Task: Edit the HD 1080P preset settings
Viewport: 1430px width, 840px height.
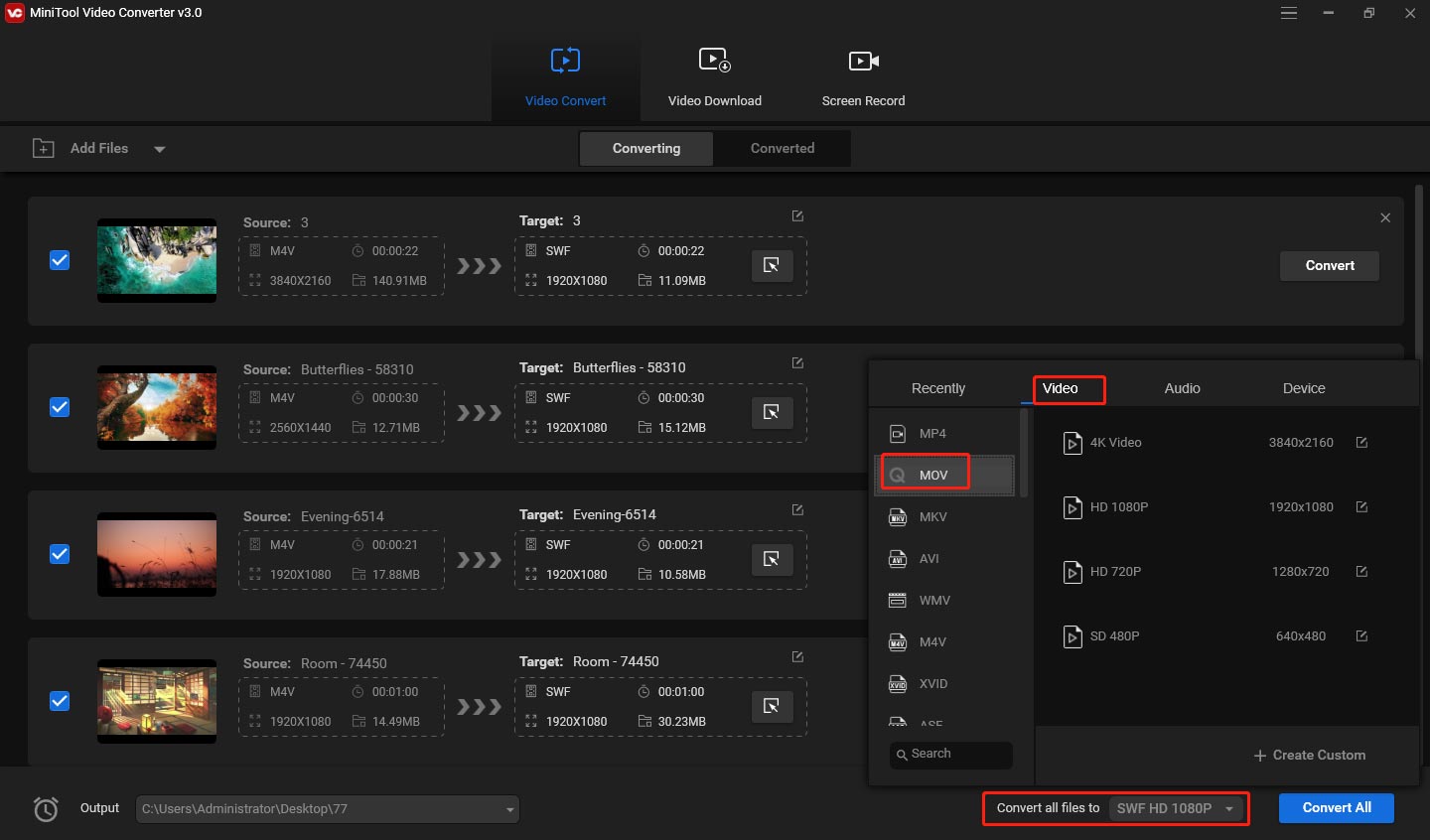Action: pyautogui.click(x=1361, y=507)
